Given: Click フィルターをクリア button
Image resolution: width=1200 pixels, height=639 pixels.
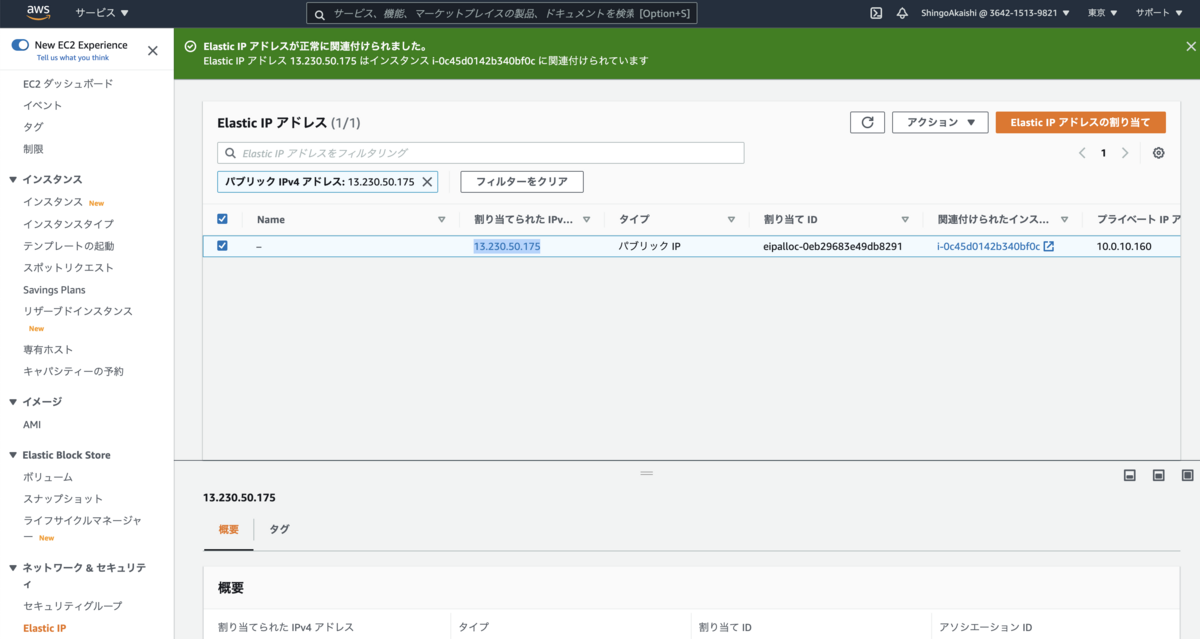Looking at the screenshot, I should [522, 182].
